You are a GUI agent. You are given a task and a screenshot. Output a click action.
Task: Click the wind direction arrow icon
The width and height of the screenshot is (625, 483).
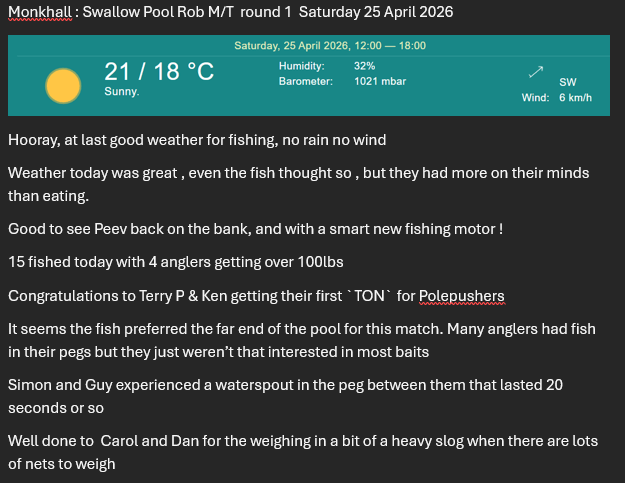[x=535, y=73]
